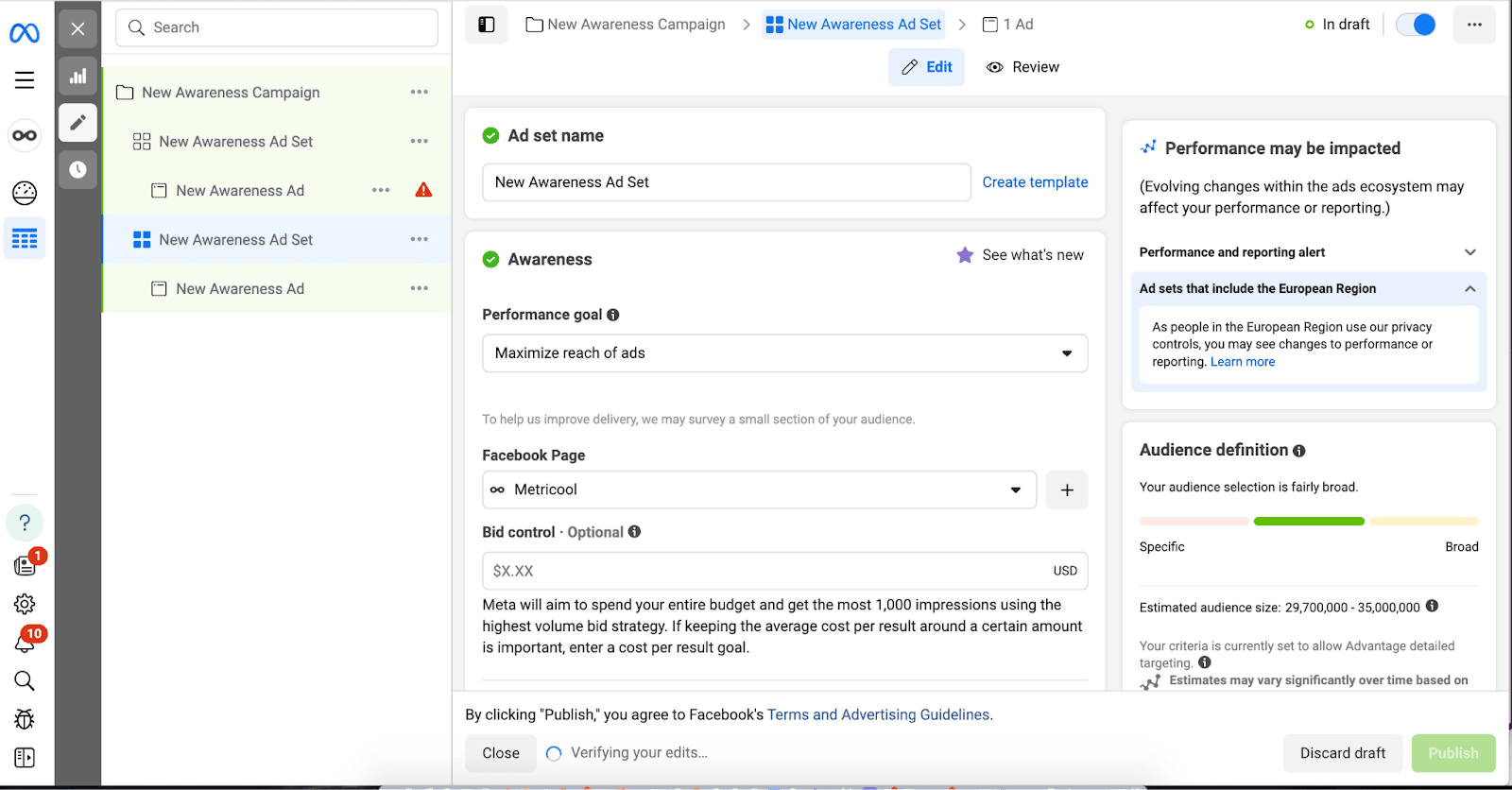Toggle the ad set draft switch
The image size is (1512, 790).
(x=1416, y=25)
